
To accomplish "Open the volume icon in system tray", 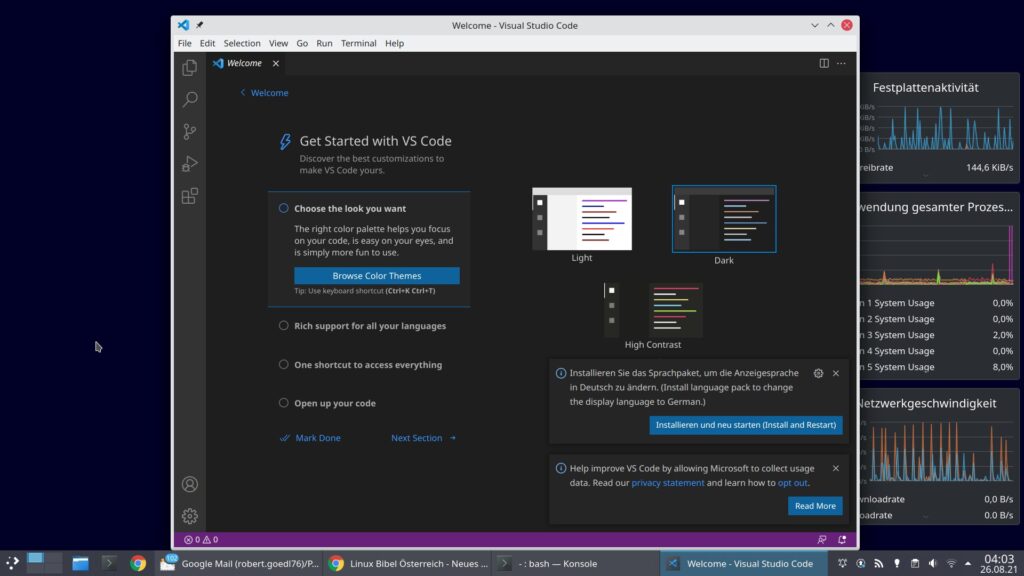I will 933,563.
